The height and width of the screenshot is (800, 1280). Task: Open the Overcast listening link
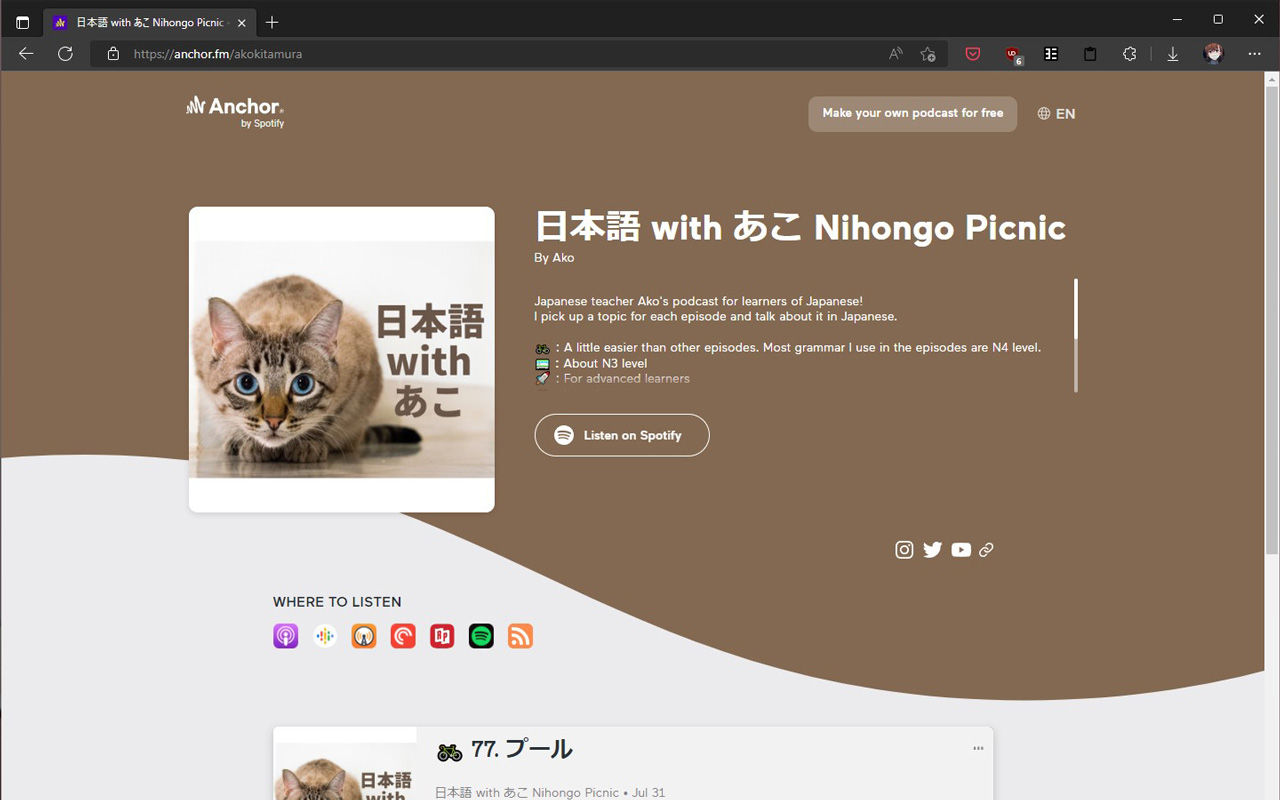pyautogui.click(x=364, y=636)
